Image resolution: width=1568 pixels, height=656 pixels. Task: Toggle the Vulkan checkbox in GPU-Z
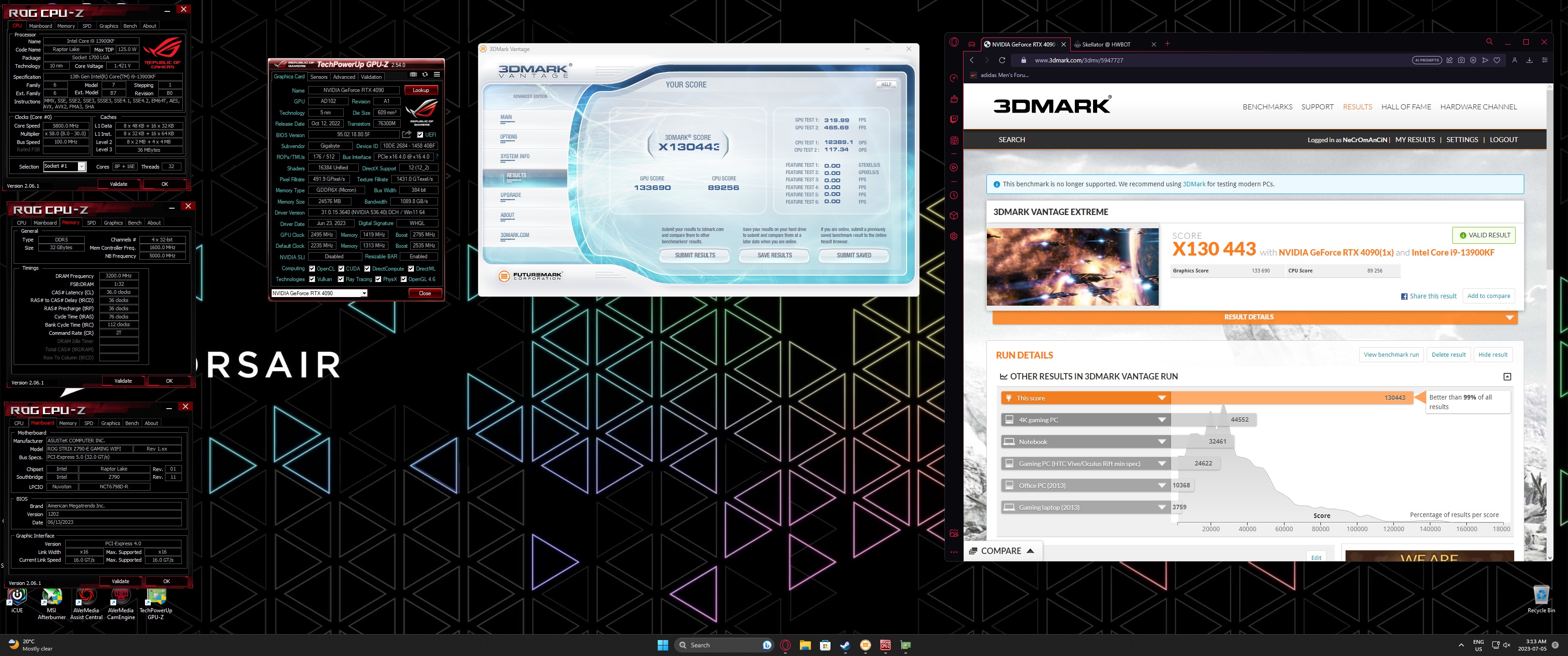pos(312,279)
